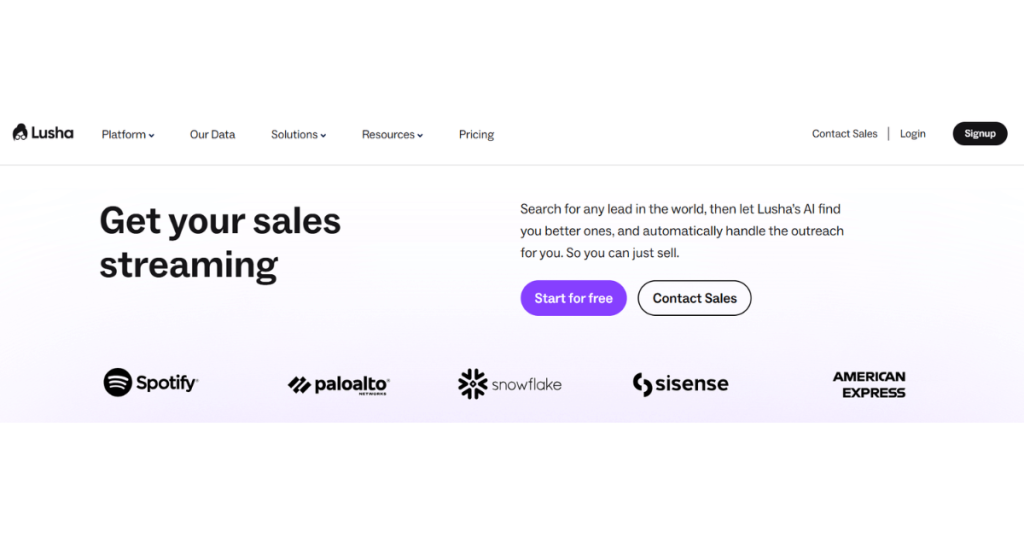Screen dimensions: 1024x538
Task: Click the Get your sales streaming headline
Action: click(220, 242)
